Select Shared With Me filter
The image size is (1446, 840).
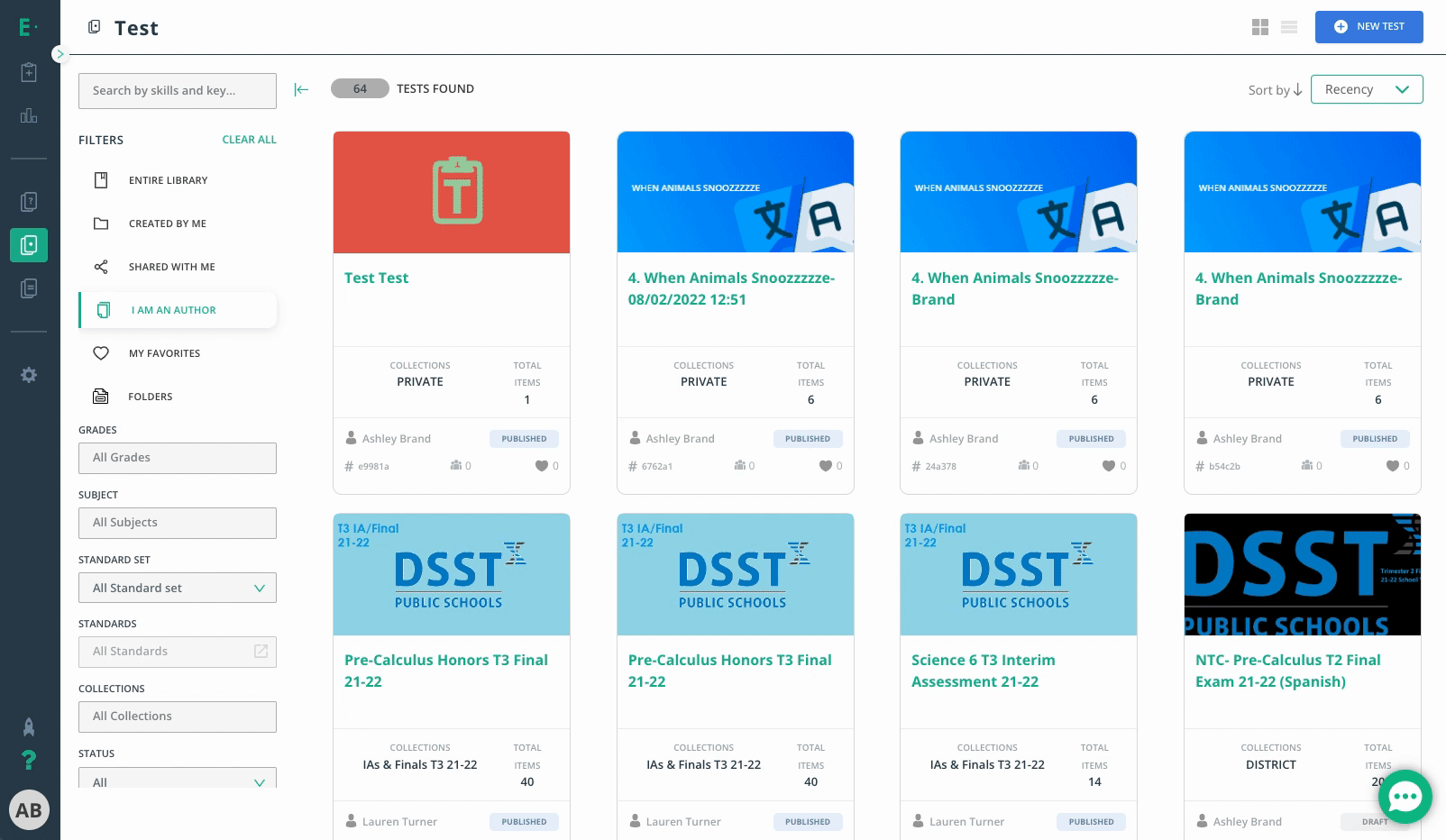178,267
